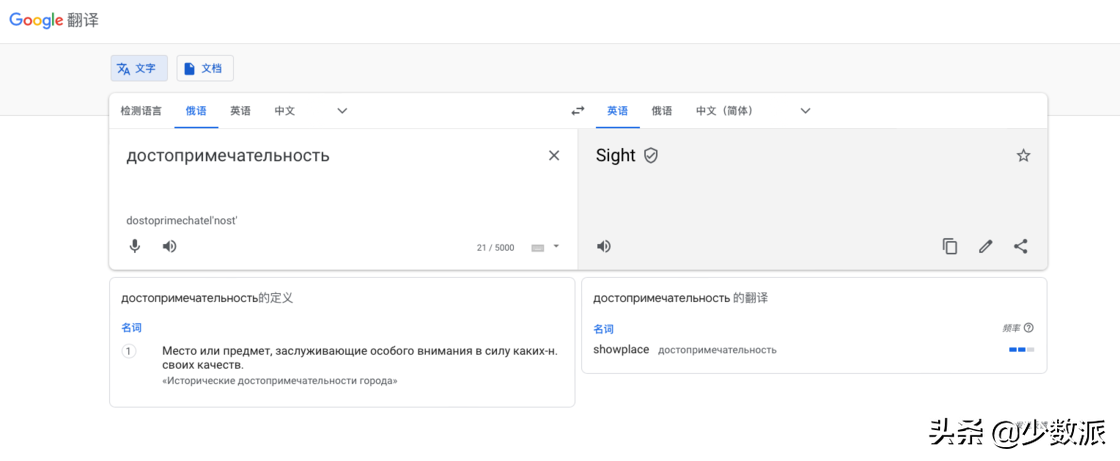The width and height of the screenshot is (1120, 461).
Task: Select the 文字 text translation mode
Action: [x=138, y=68]
